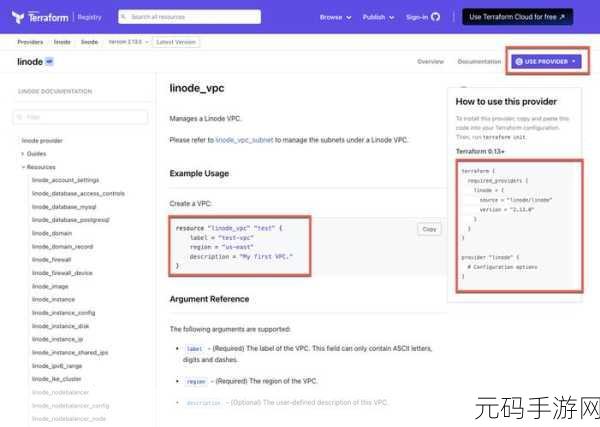Click the official badge next to linode title
Viewport: 600px width, 427px height.
[x=50, y=61]
